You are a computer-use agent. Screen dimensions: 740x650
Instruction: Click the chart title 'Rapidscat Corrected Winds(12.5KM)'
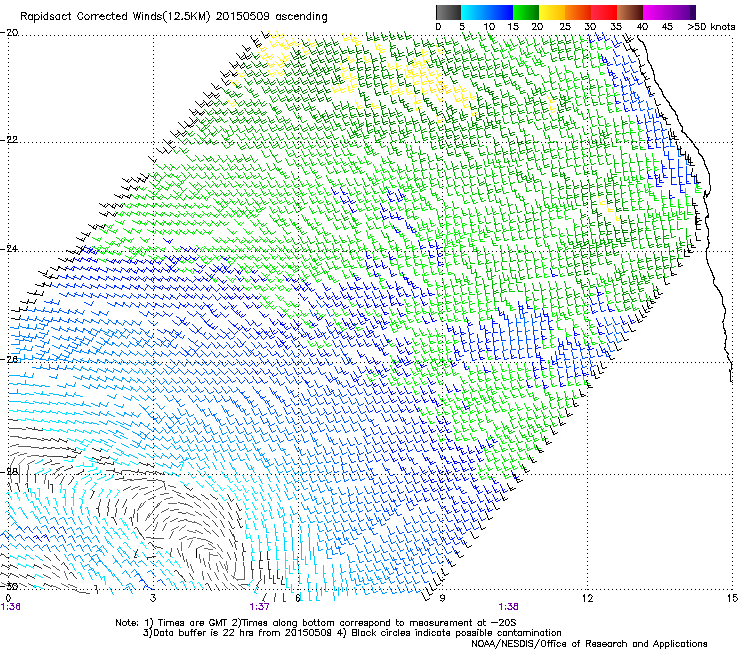(115, 17)
